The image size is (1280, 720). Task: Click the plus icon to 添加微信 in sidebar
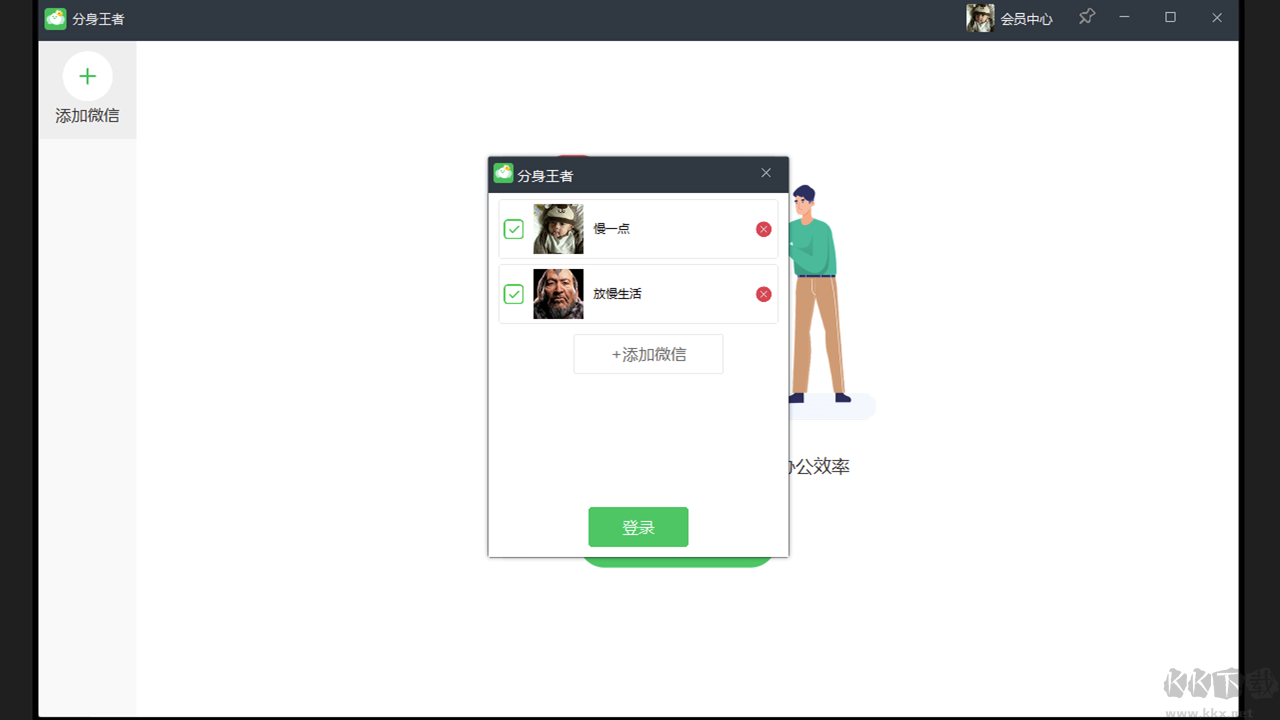click(87, 76)
